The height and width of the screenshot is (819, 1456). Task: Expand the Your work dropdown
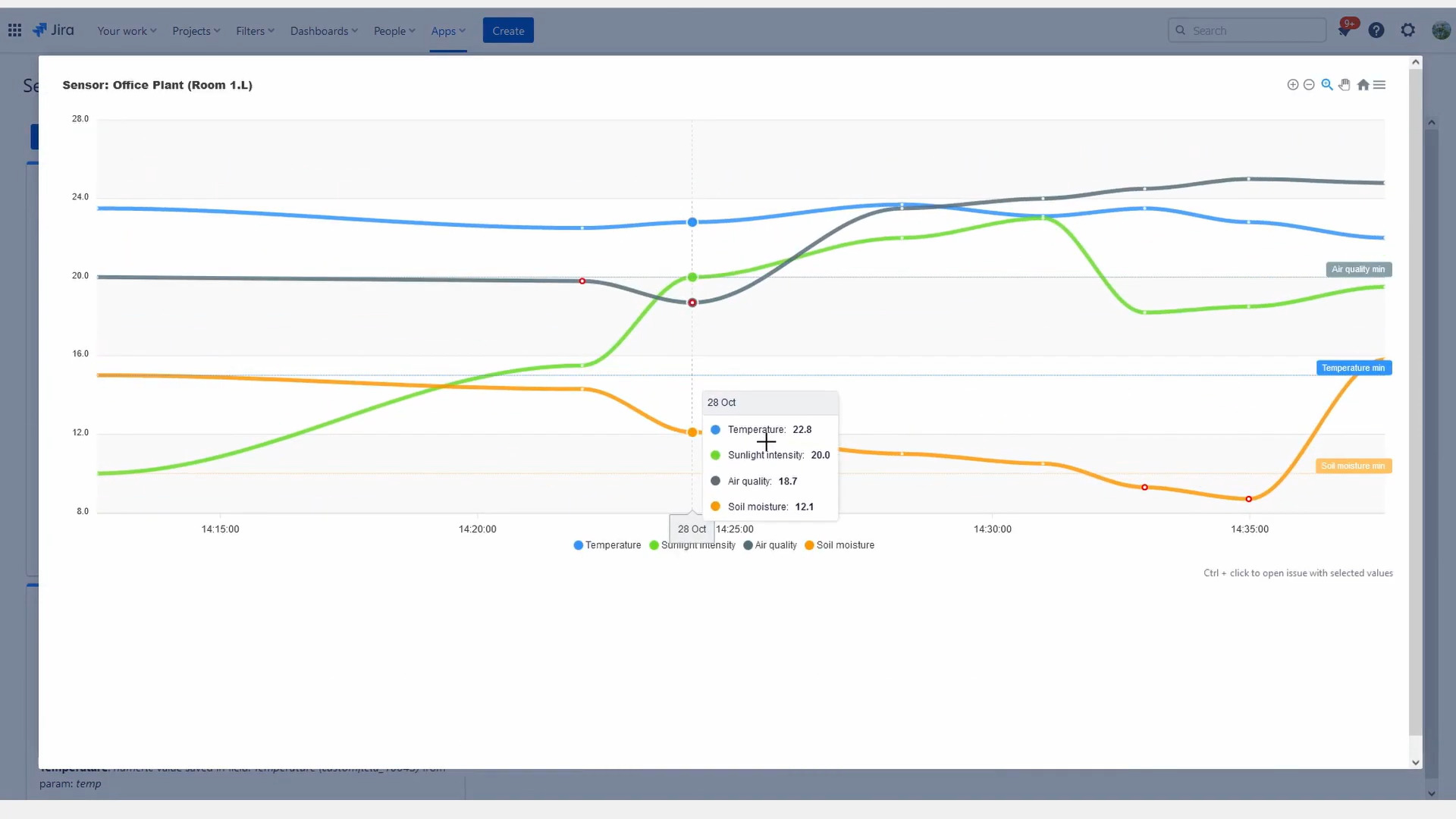click(x=127, y=31)
